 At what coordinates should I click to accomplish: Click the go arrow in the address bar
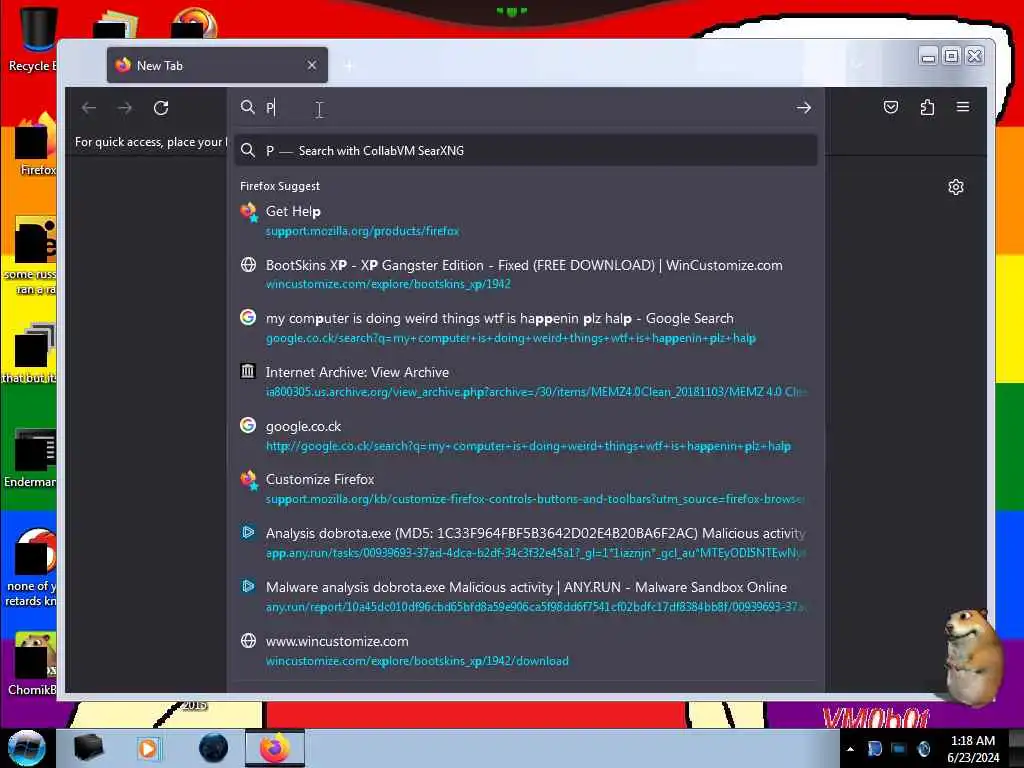coord(804,108)
